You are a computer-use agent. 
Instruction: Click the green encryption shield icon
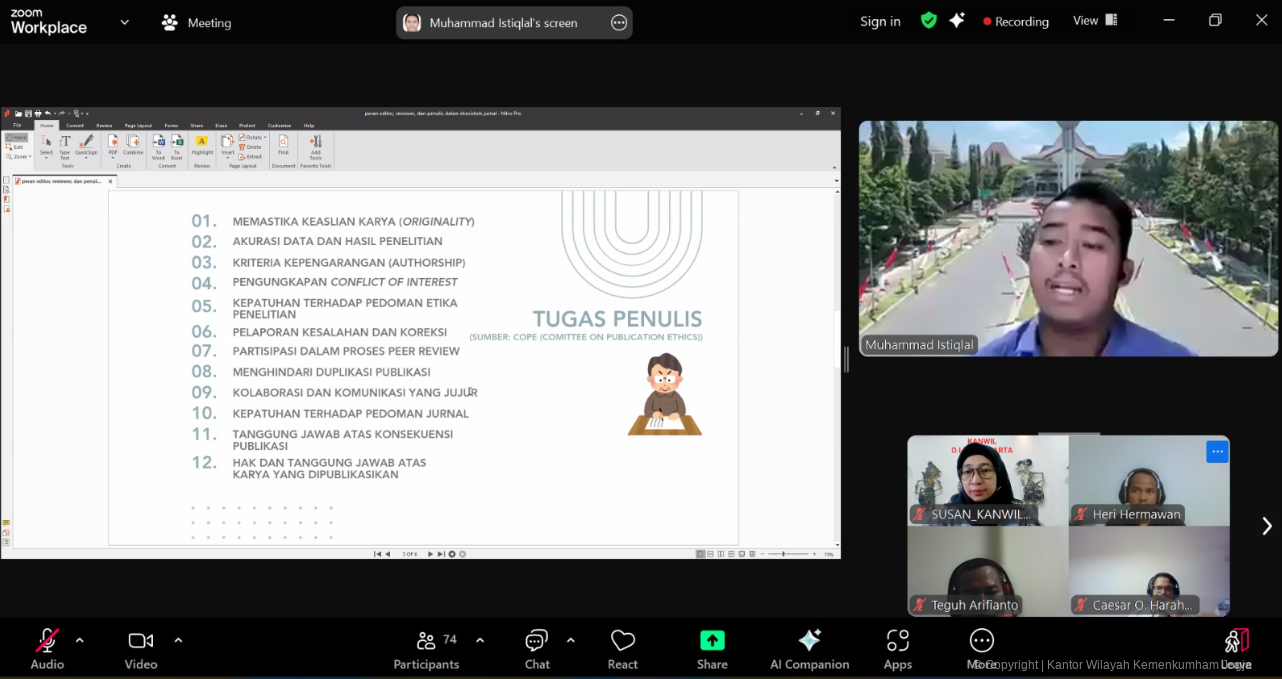click(929, 21)
